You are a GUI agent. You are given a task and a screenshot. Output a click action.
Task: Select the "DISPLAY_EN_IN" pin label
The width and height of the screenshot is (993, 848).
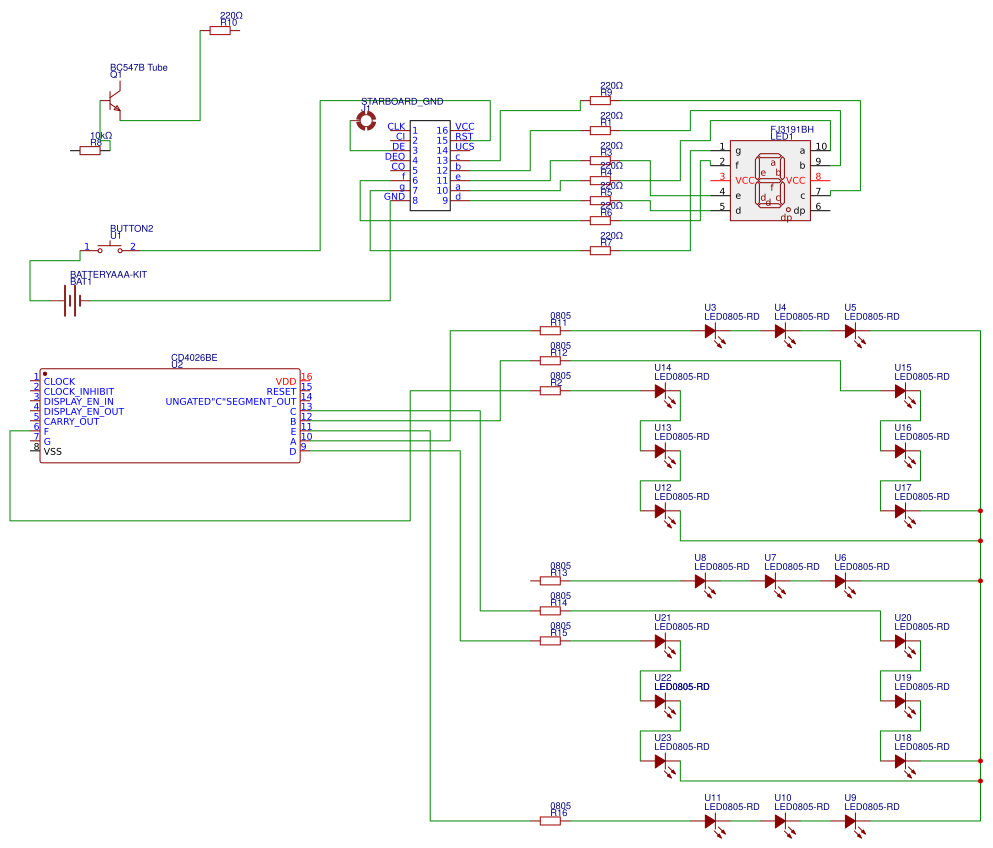79,402
